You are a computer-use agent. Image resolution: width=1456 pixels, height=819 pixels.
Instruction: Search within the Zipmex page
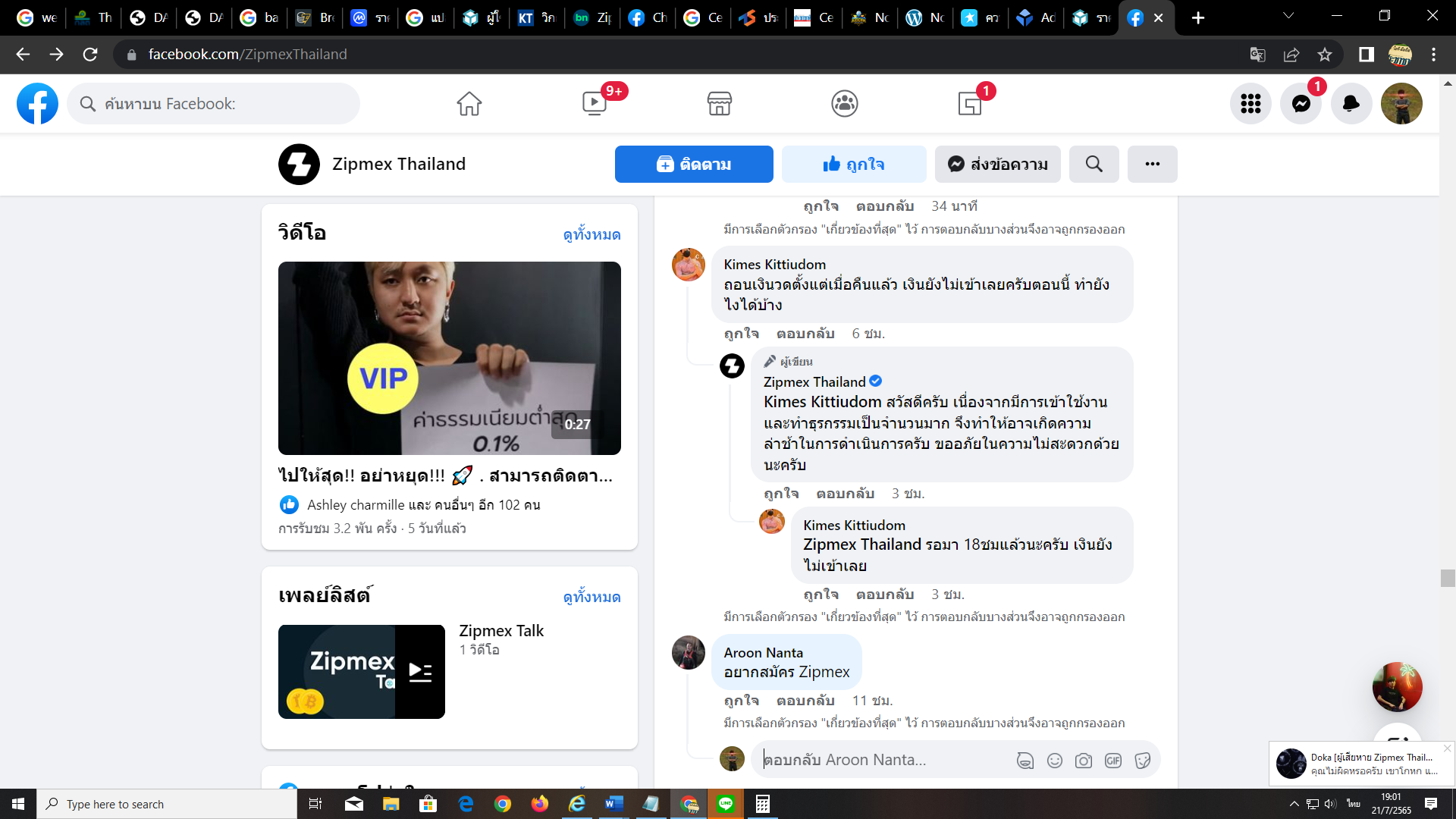point(1094,165)
